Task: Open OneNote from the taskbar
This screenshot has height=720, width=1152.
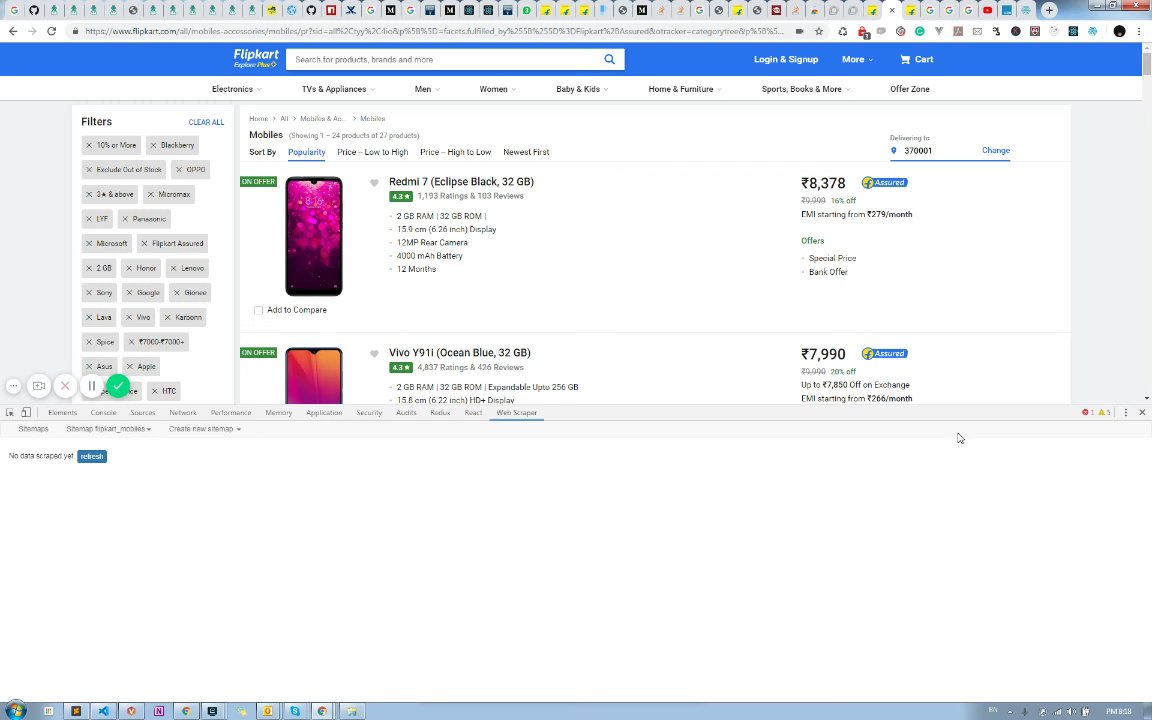Action: click(x=159, y=711)
